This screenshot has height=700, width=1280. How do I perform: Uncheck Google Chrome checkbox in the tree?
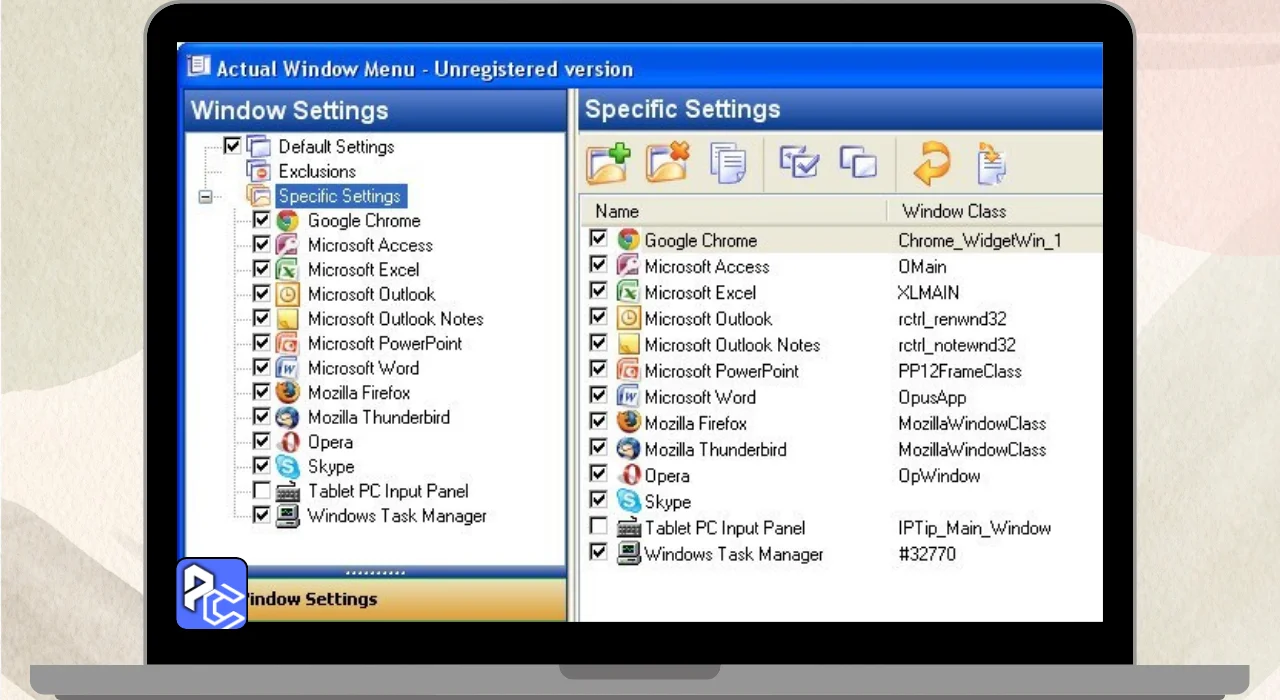click(x=261, y=220)
